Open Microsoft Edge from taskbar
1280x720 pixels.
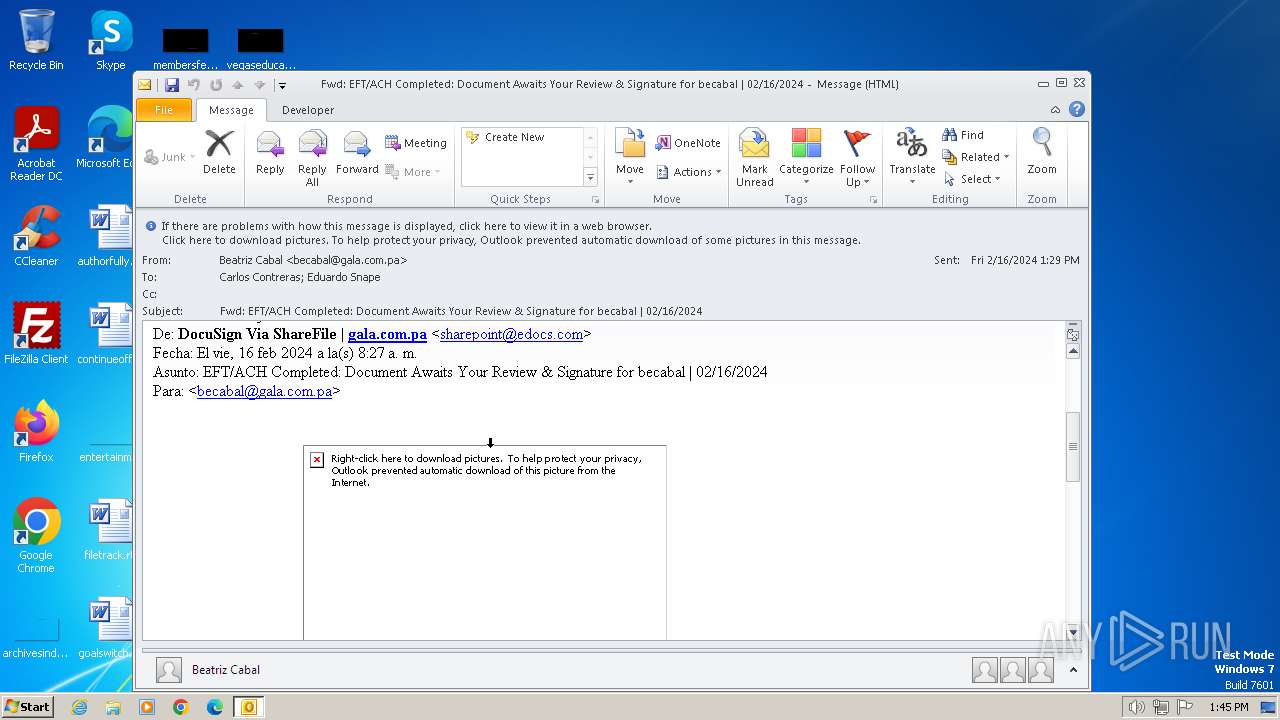(x=215, y=707)
